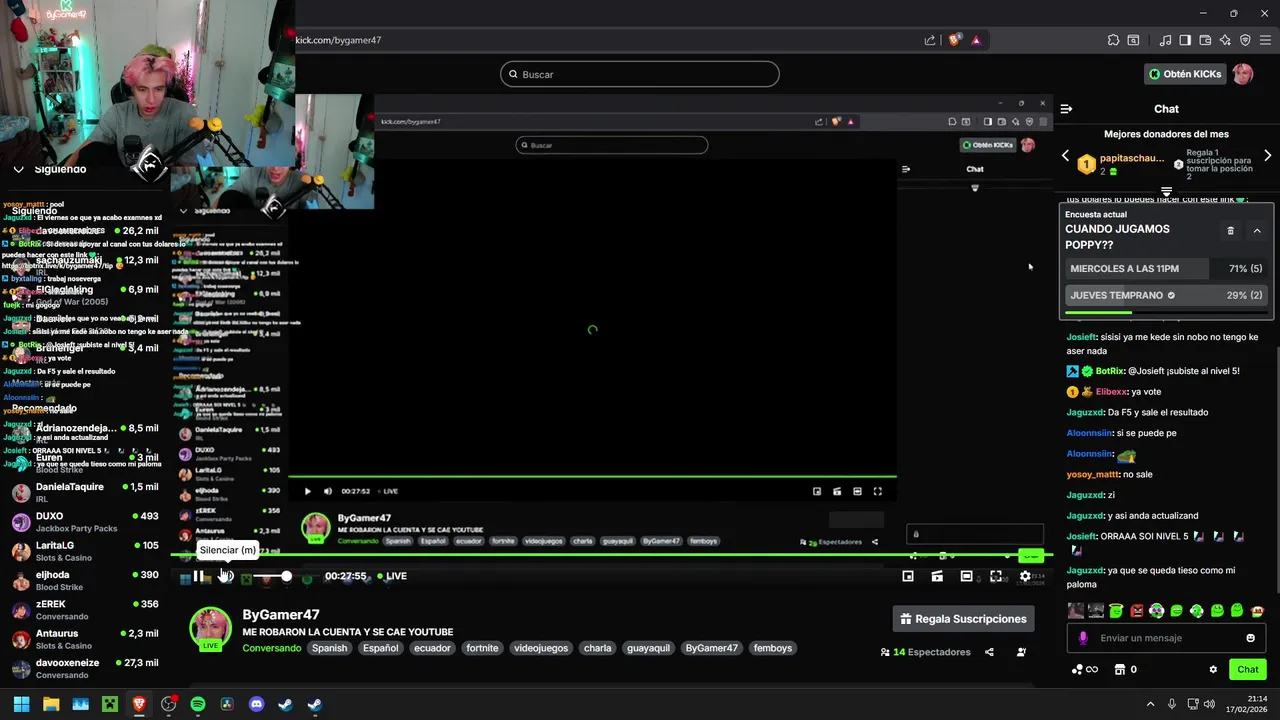Send message with green Chat button
This screenshot has width=1280, height=720.
point(1248,670)
